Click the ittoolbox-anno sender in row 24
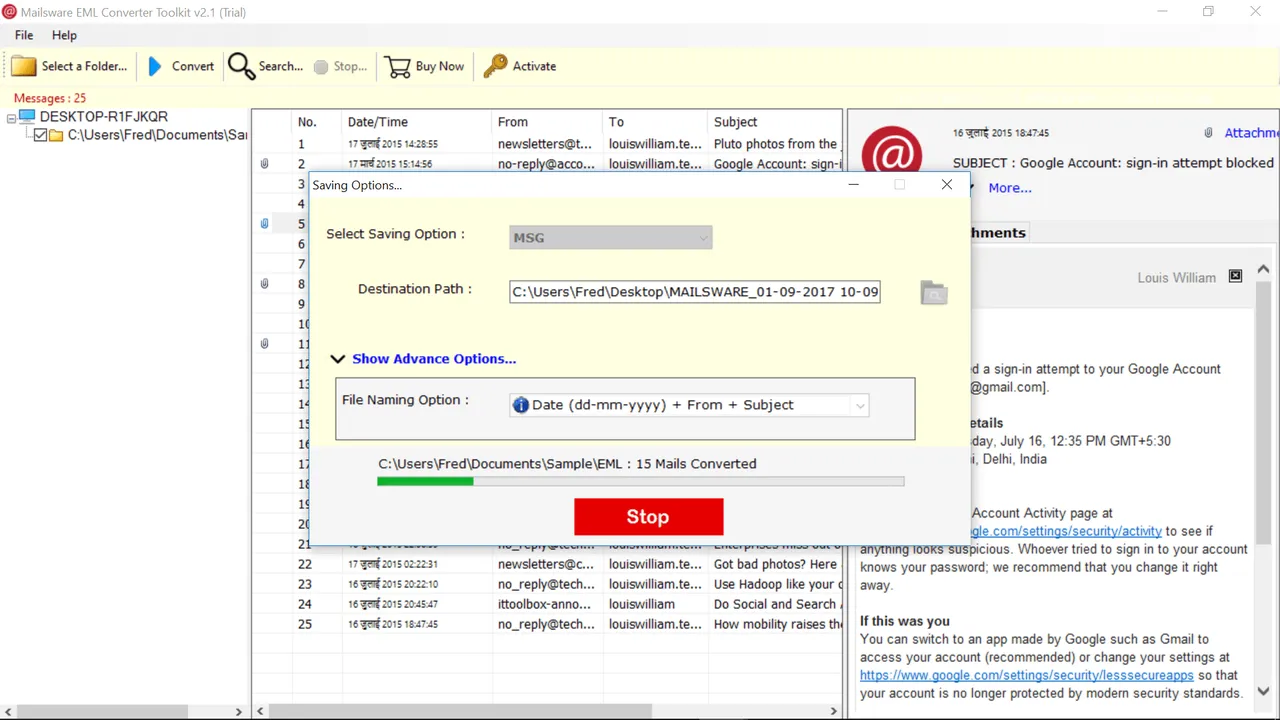 [x=546, y=604]
